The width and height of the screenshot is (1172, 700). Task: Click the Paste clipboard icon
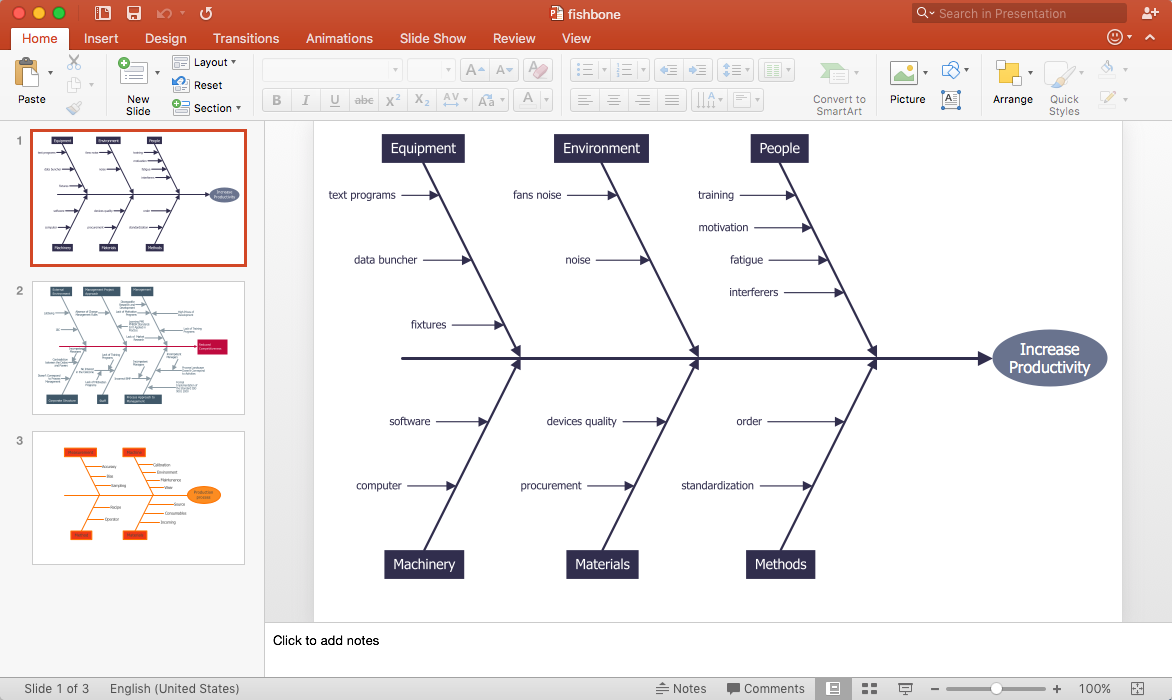(x=28, y=73)
